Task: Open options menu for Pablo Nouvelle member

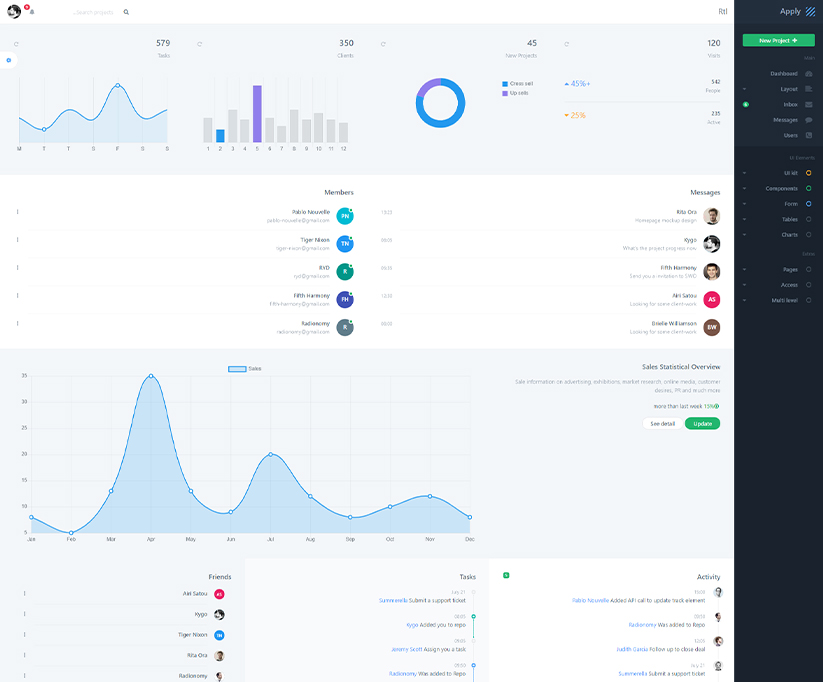Action: click(17, 212)
